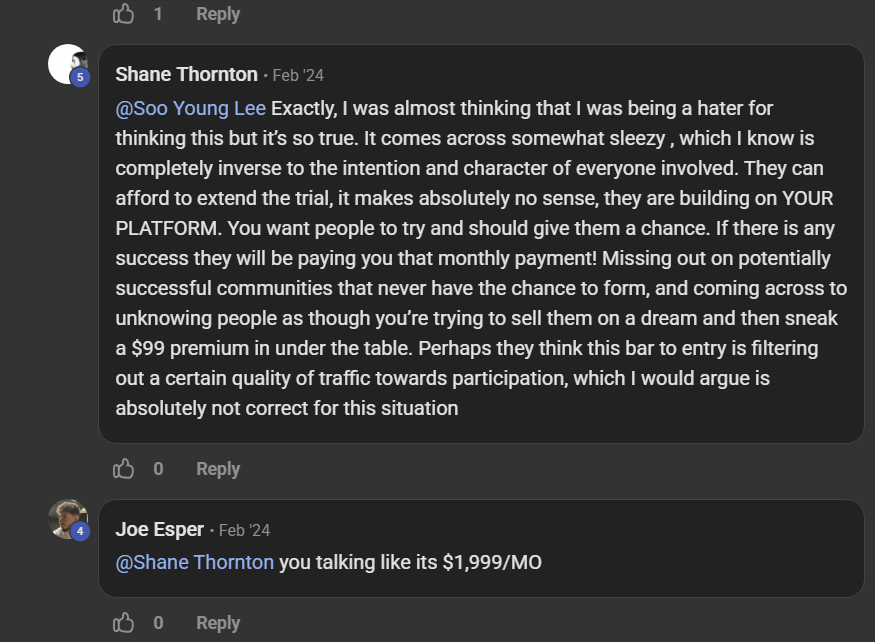Reply to Shane Thornton's comment
Viewport: 875px width, 642px height.
click(x=218, y=468)
